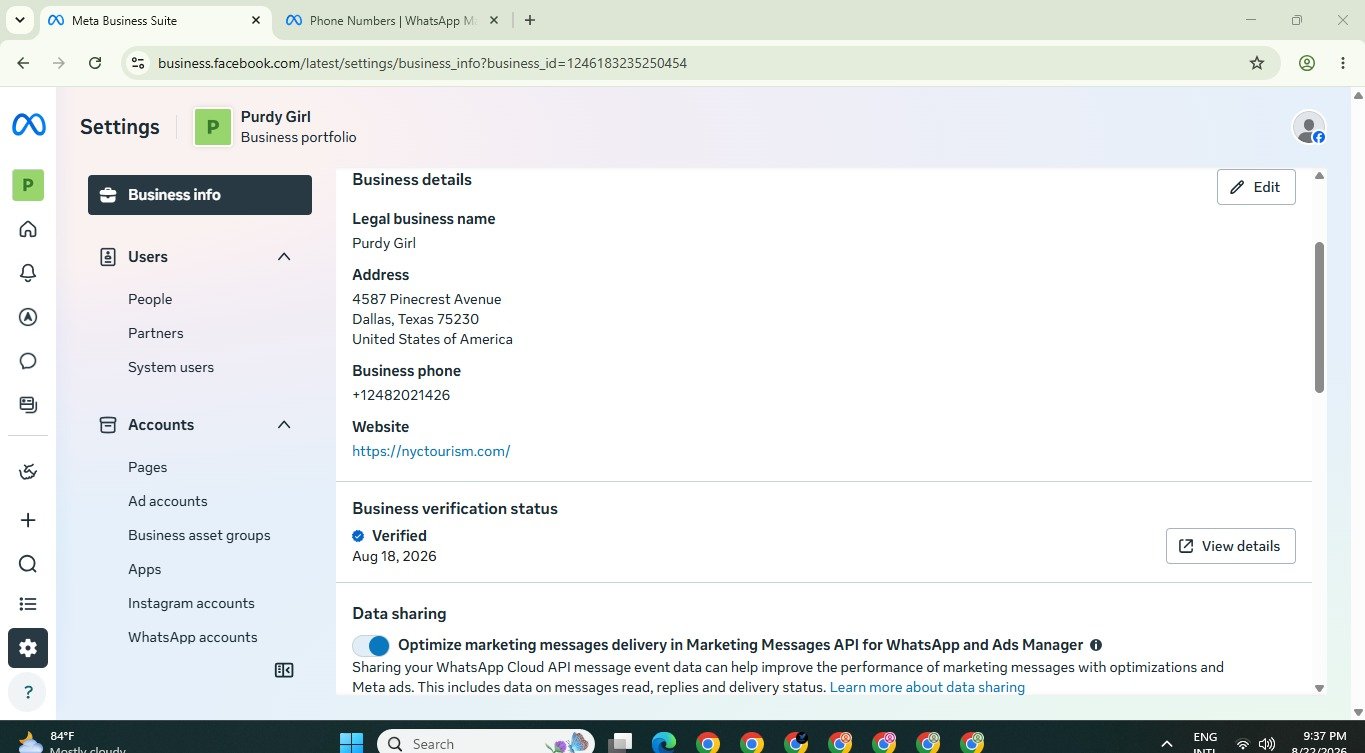Click the address line 4587 Pinecrest Avenue
The width and height of the screenshot is (1365, 753).
(x=427, y=299)
